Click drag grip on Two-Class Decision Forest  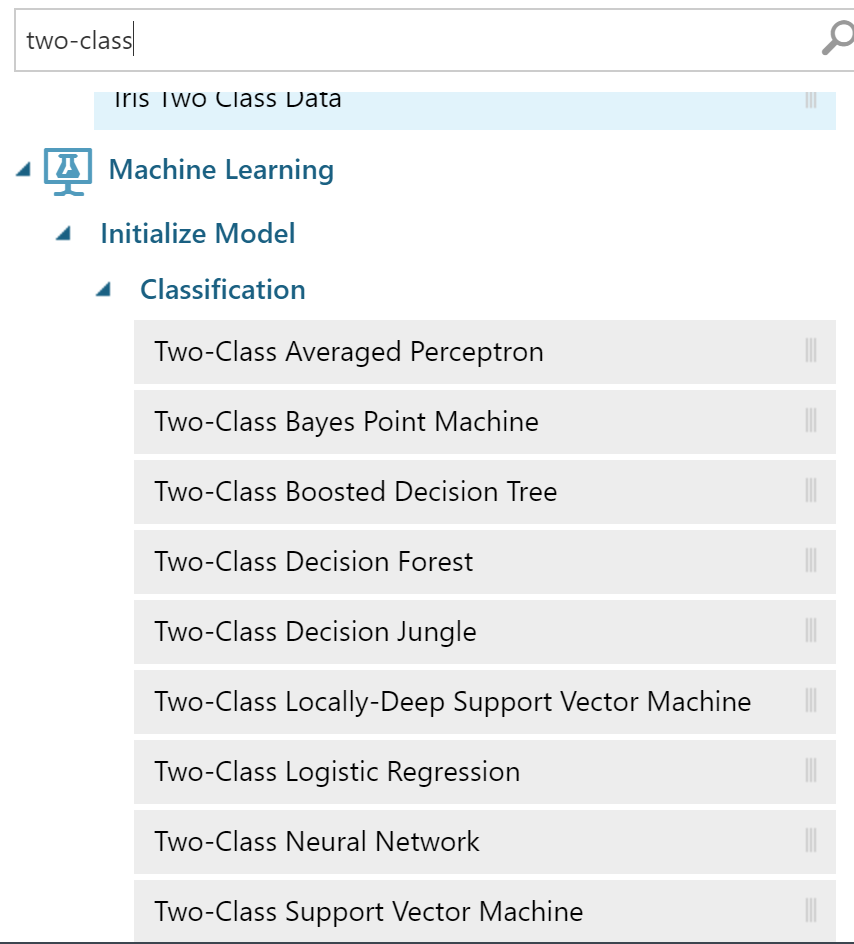[811, 560]
